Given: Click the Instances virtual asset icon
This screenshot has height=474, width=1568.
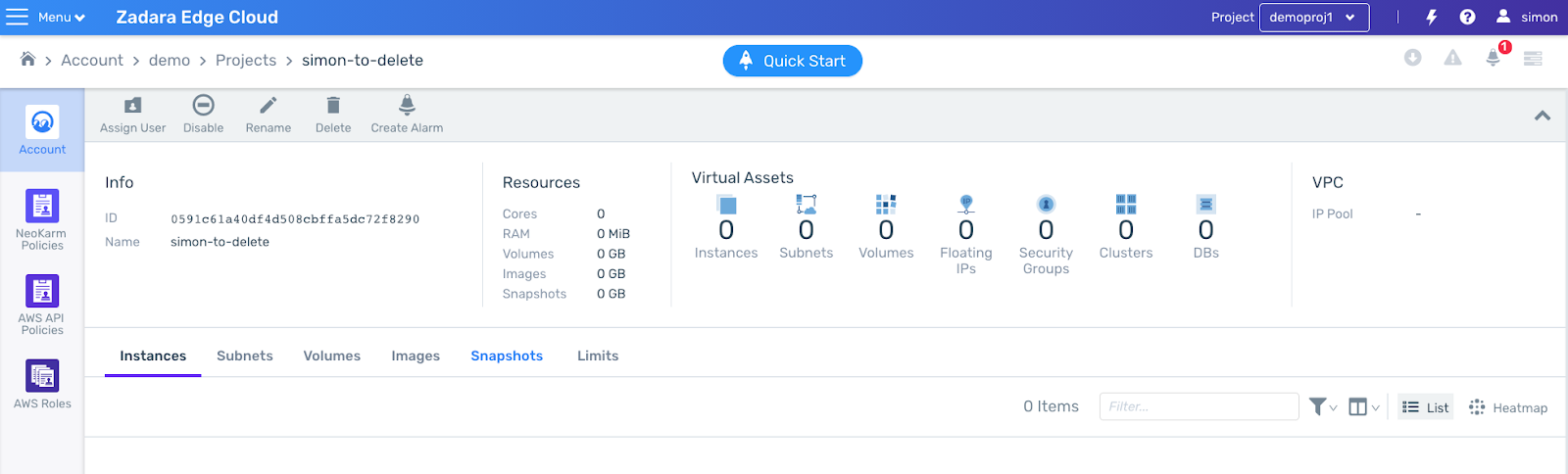Looking at the screenshot, I should pyautogui.click(x=726, y=205).
